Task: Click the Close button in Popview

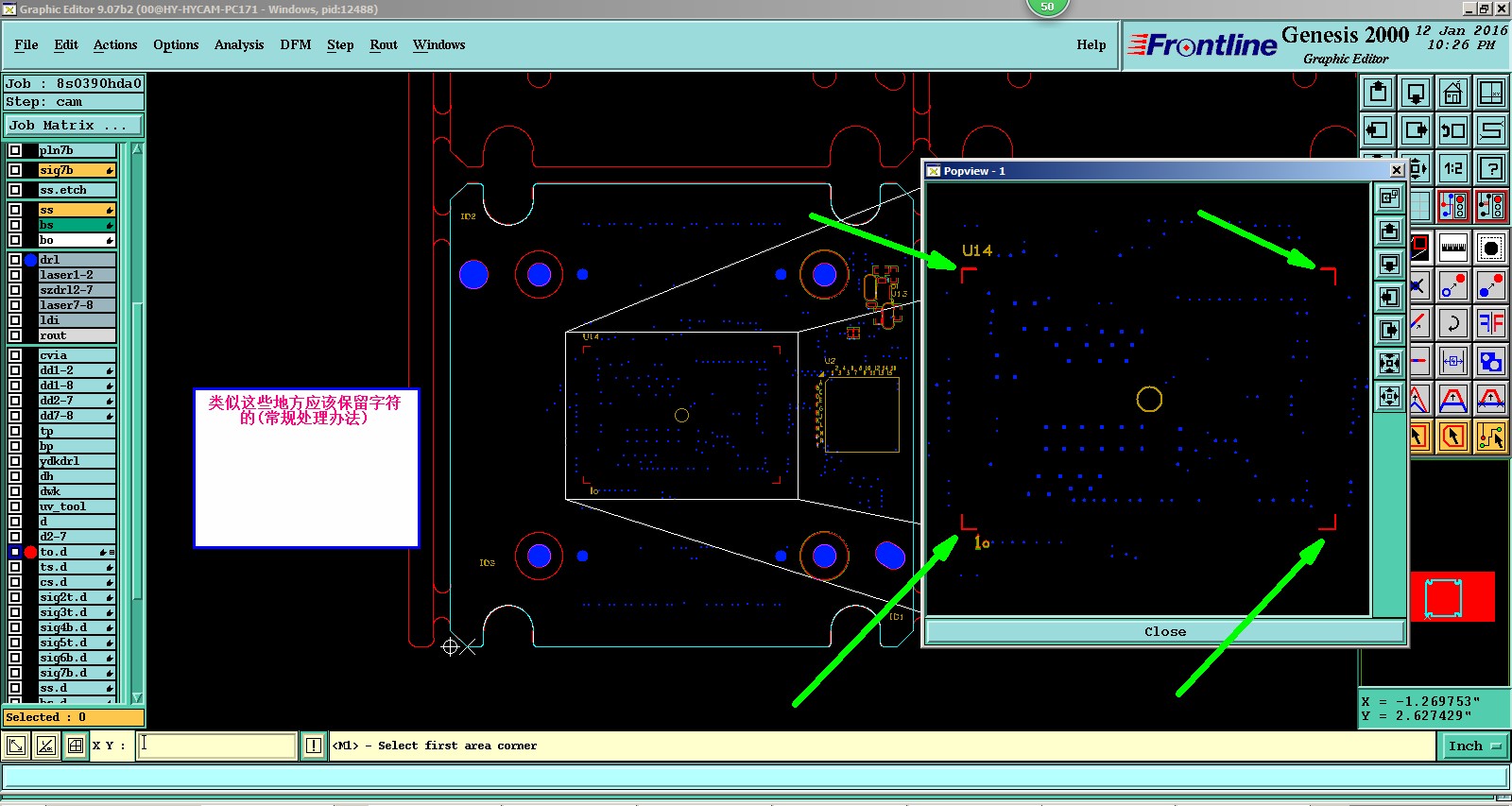Action: point(1164,631)
